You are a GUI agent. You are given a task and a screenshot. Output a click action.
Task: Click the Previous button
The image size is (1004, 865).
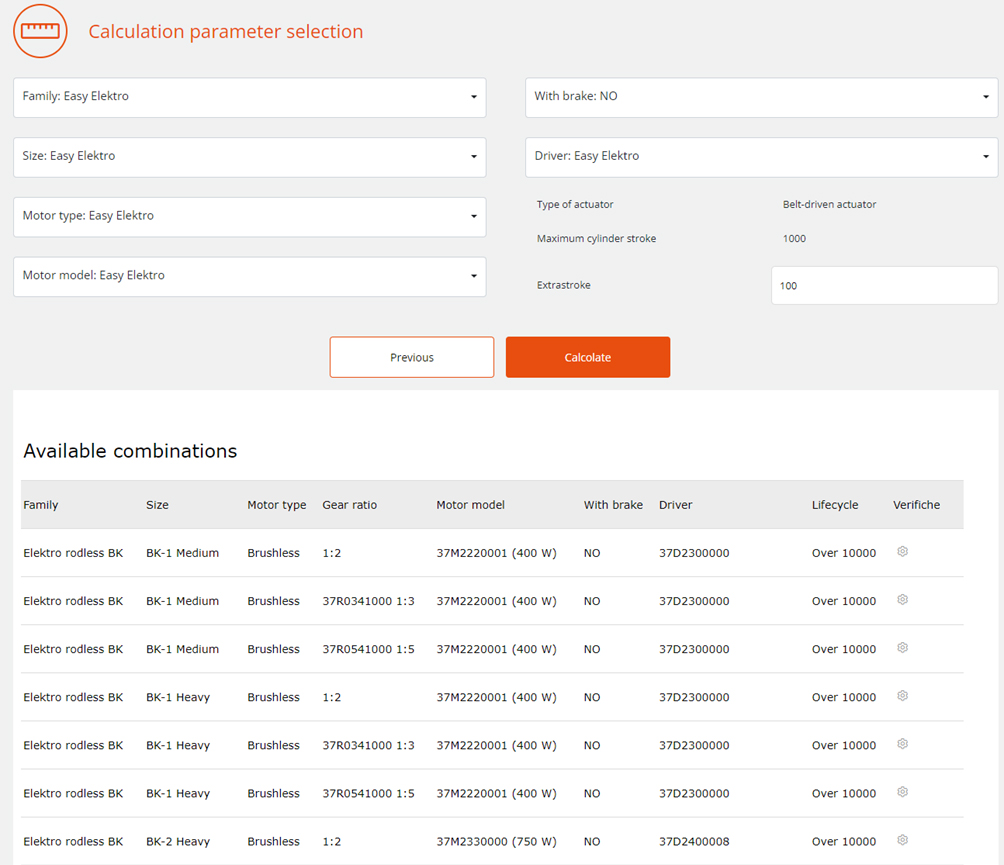tap(412, 357)
